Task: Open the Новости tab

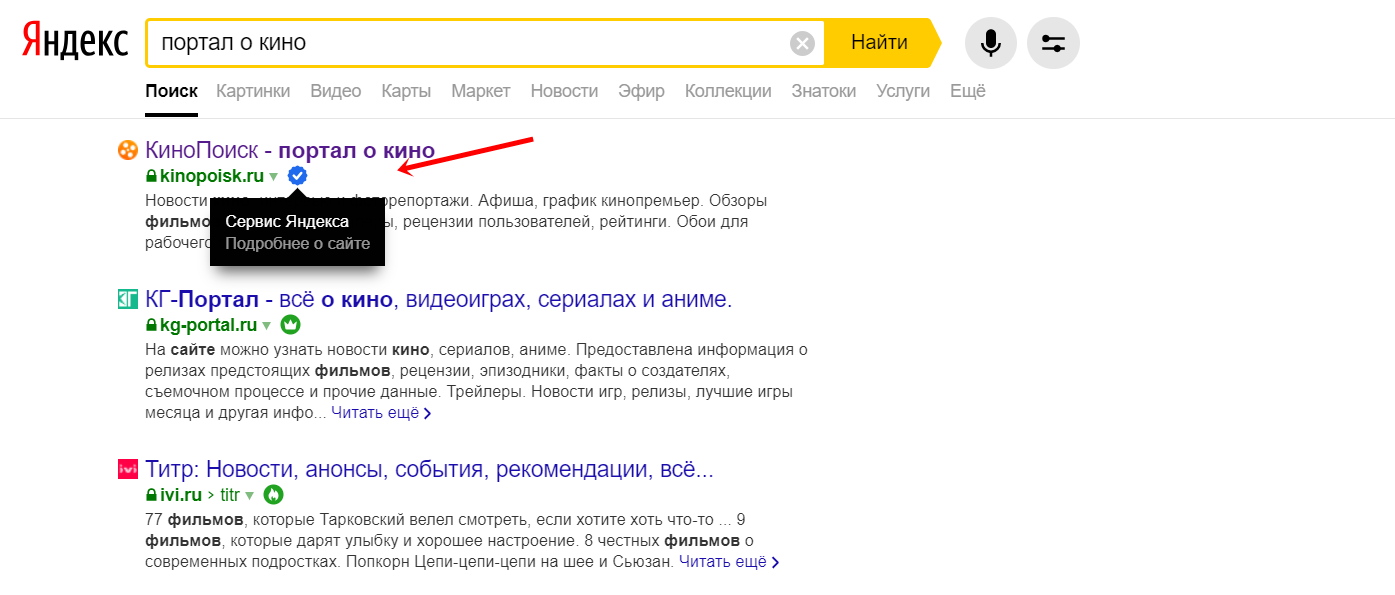Action: [564, 91]
